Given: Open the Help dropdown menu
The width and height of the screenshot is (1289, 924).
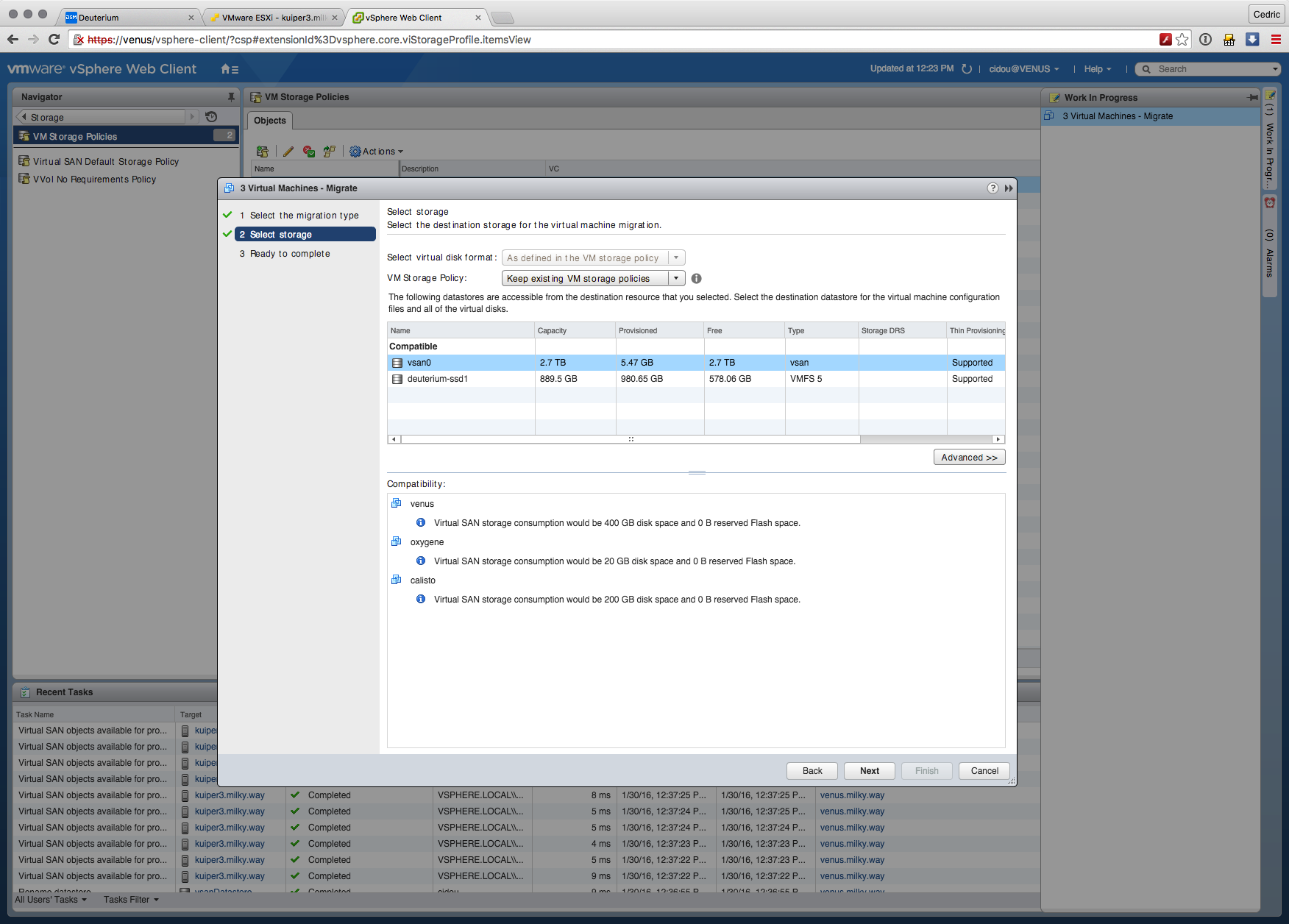Looking at the screenshot, I should click(1097, 69).
